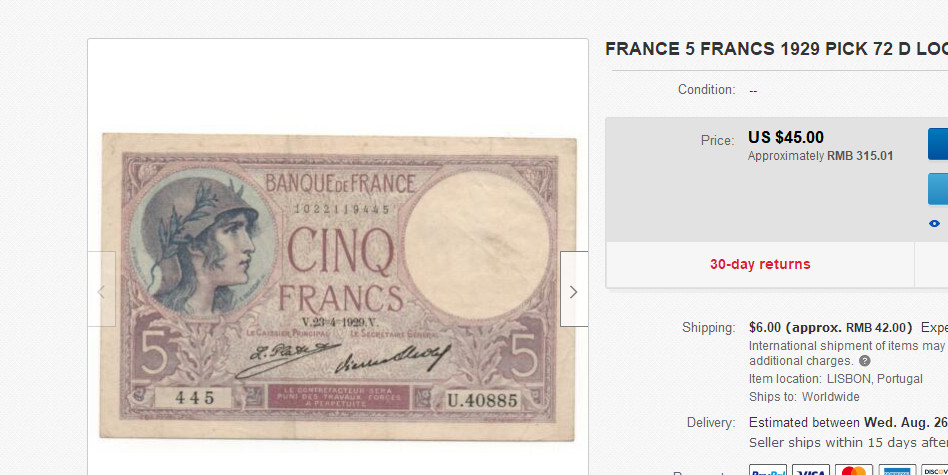This screenshot has height=475, width=948.
Task: Open the additional charges help icon
Action: 865,361
